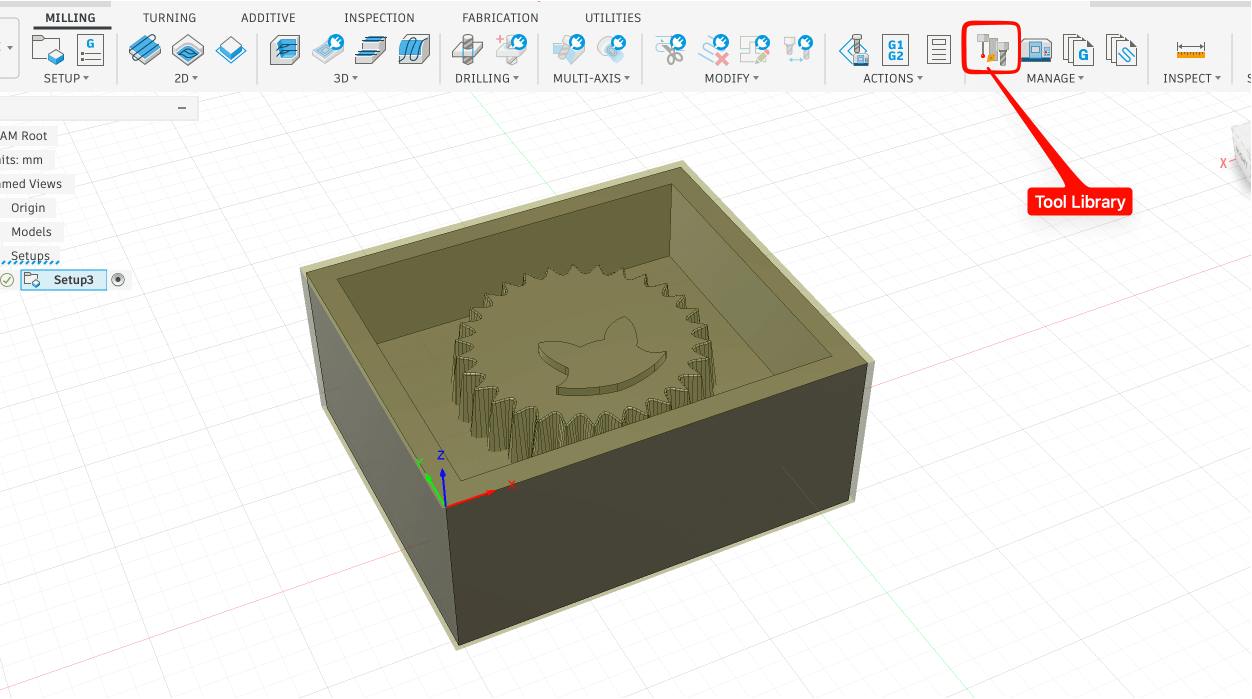The height and width of the screenshot is (699, 1252).
Task: Select the 2D Pocket tool
Action: click(x=188, y=49)
